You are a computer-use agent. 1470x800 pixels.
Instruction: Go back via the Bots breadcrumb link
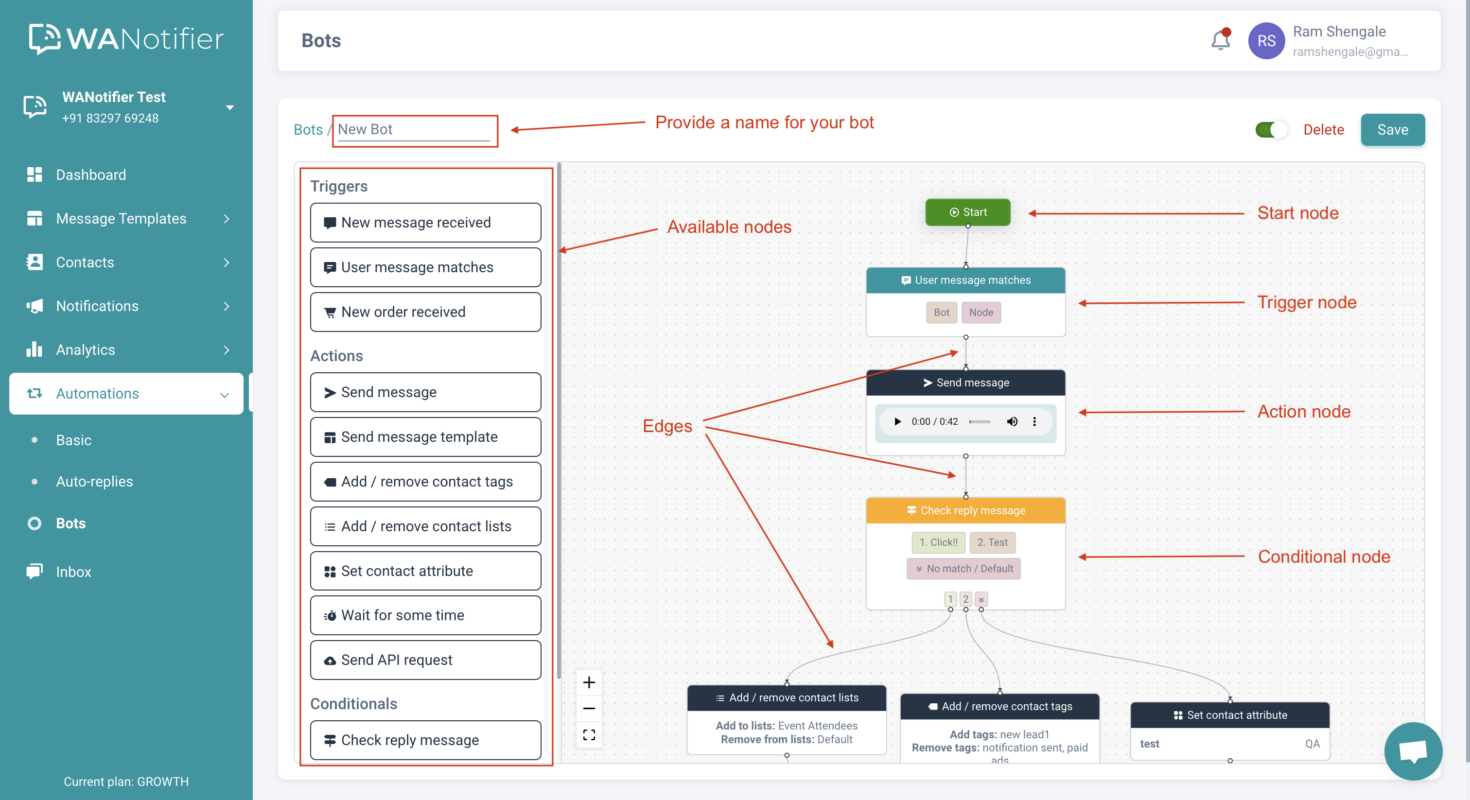(308, 130)
